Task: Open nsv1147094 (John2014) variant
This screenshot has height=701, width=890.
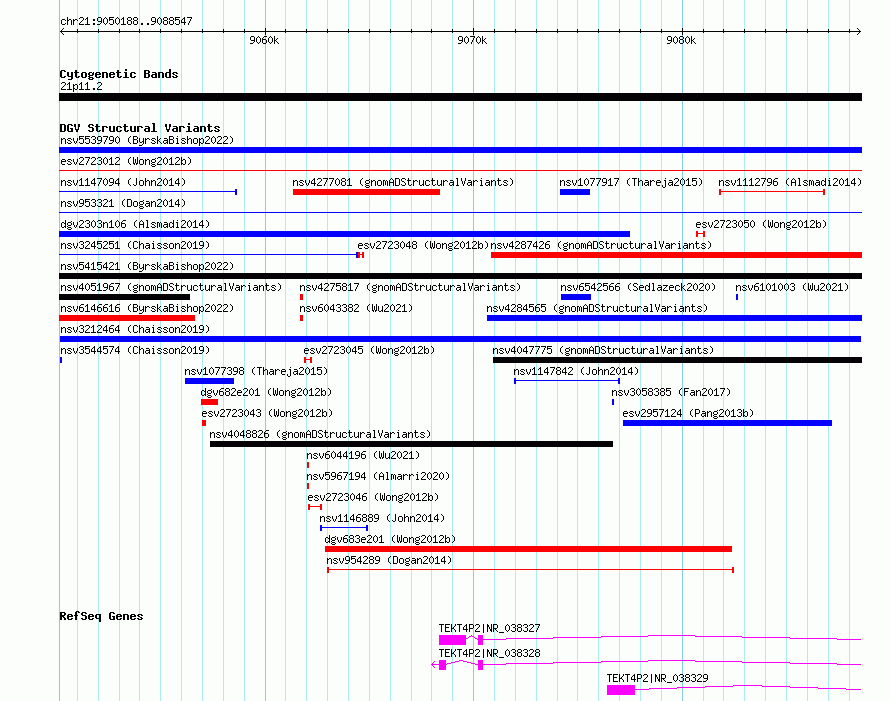Action: pyautogui.click(x=123, y=182)
